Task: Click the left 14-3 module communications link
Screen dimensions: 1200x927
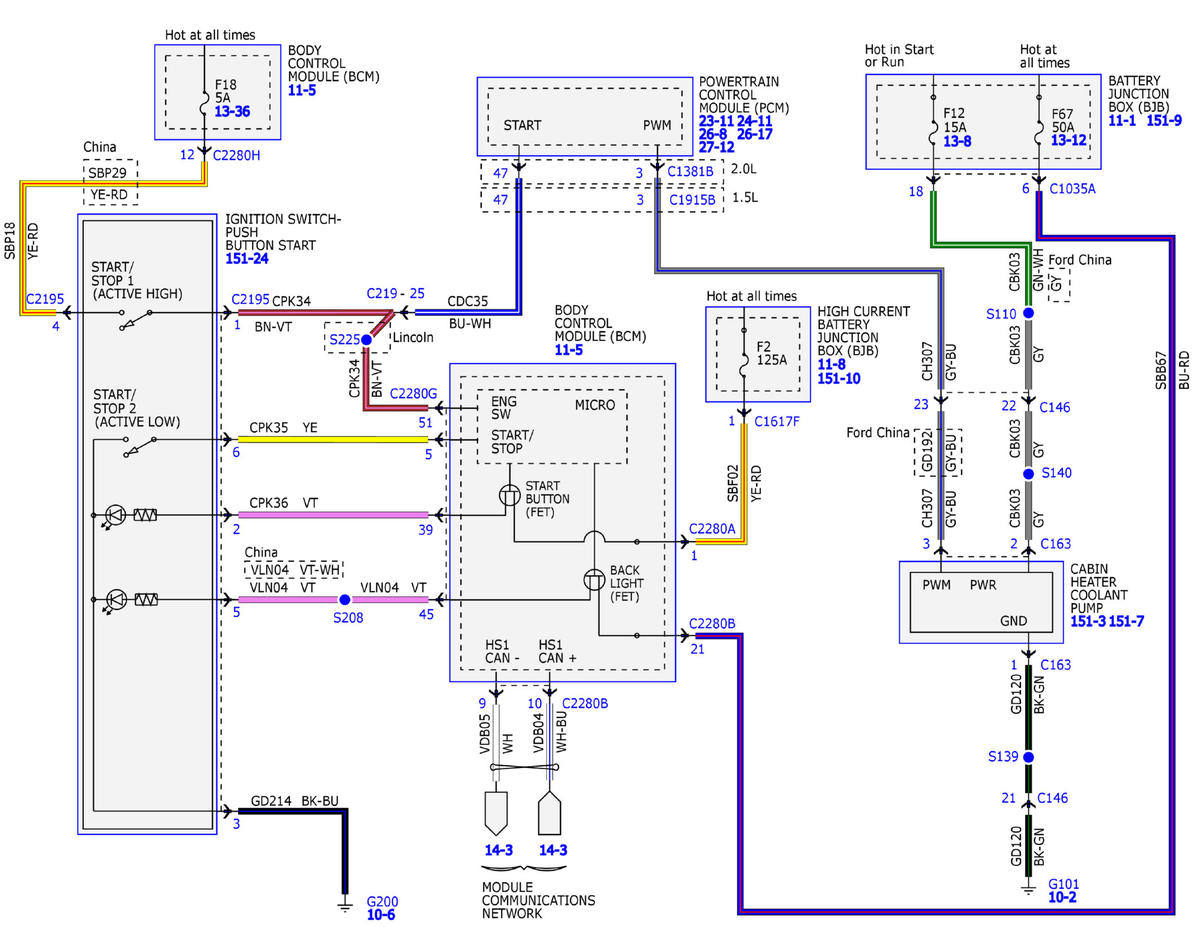Action: click(496, 850)
